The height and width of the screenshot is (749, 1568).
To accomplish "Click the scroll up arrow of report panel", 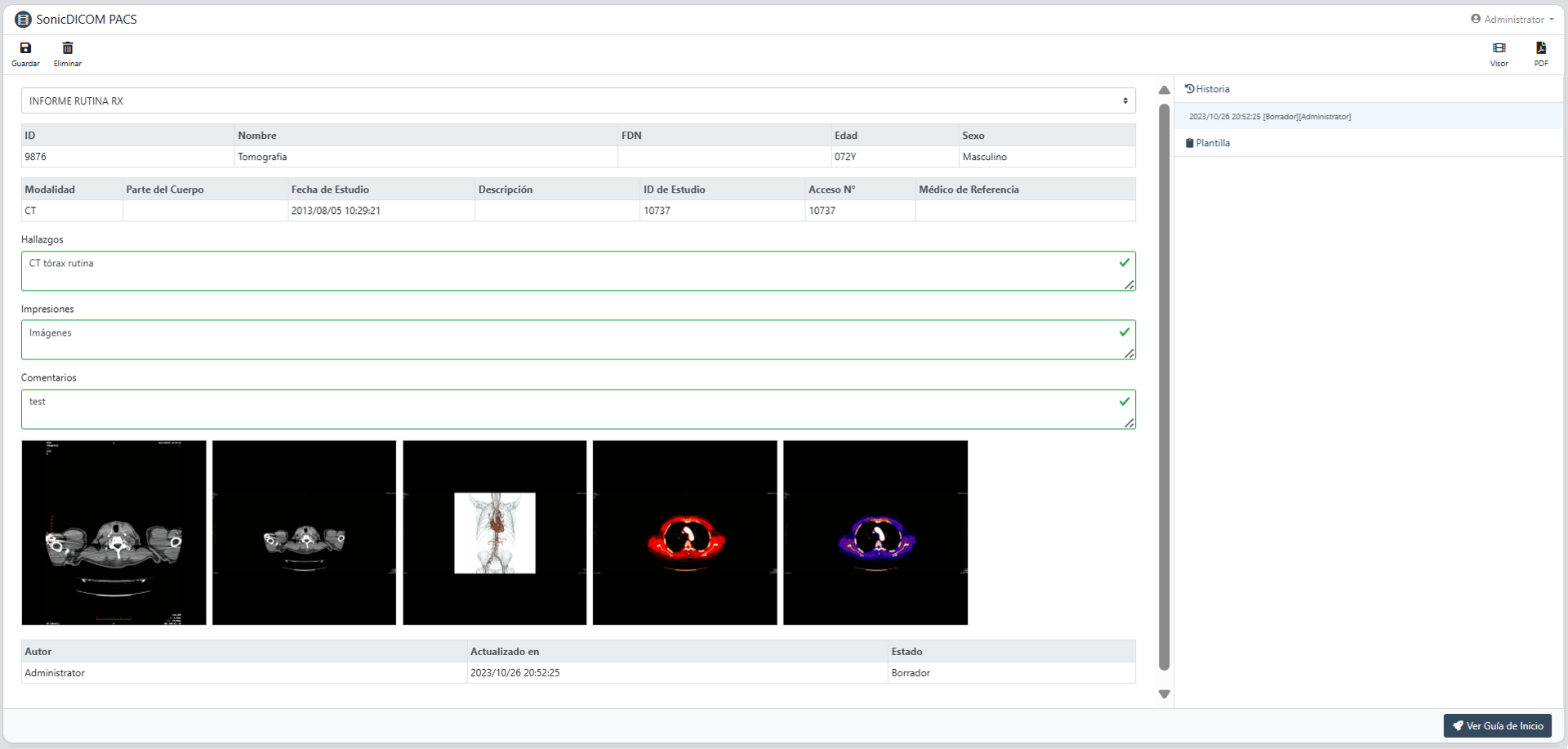I will (1165, 90).
